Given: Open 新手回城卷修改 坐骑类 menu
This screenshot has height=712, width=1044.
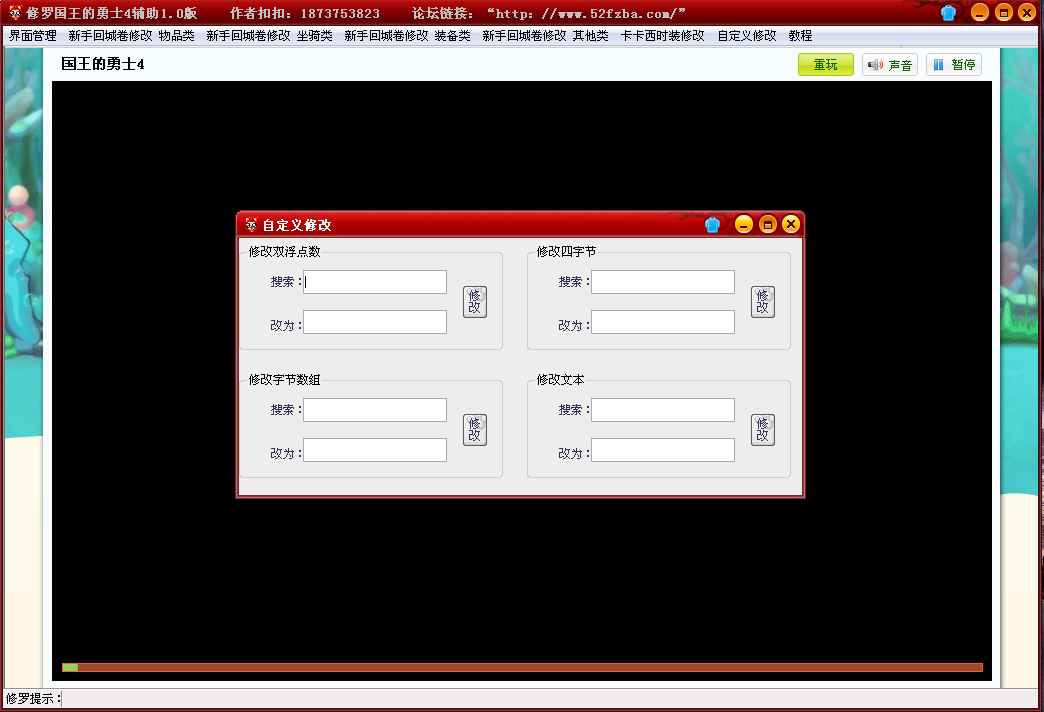Looking at the screenshot, I should [269, 36].
